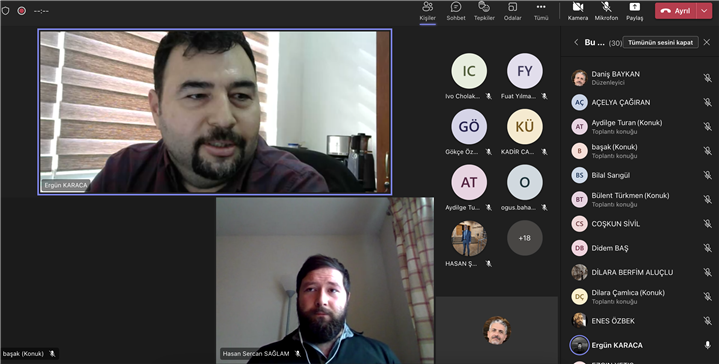Open Tepkiler reactions menu
Screen dimensions: 719x364
tap(484, 11)
